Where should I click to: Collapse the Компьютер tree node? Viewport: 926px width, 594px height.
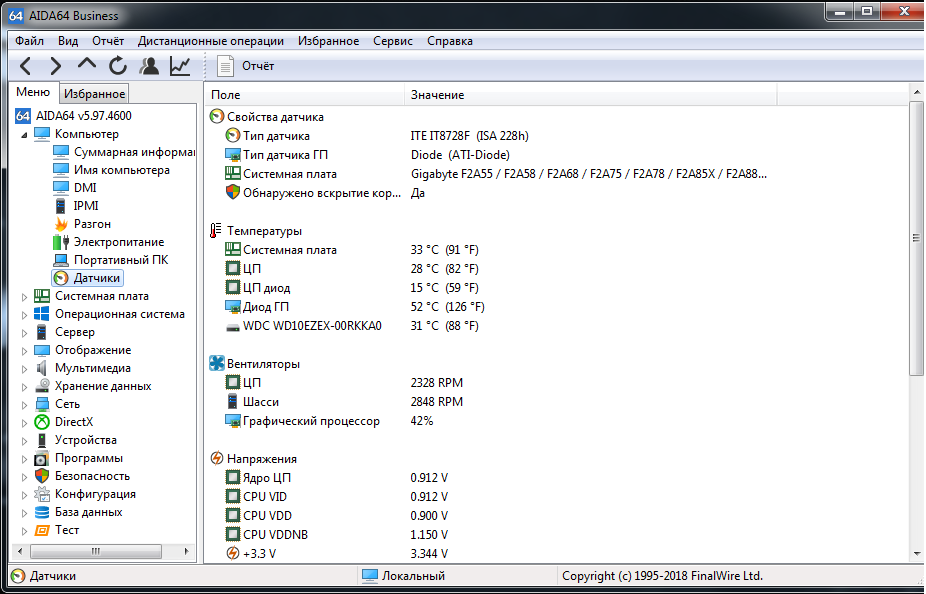[24, 135]
